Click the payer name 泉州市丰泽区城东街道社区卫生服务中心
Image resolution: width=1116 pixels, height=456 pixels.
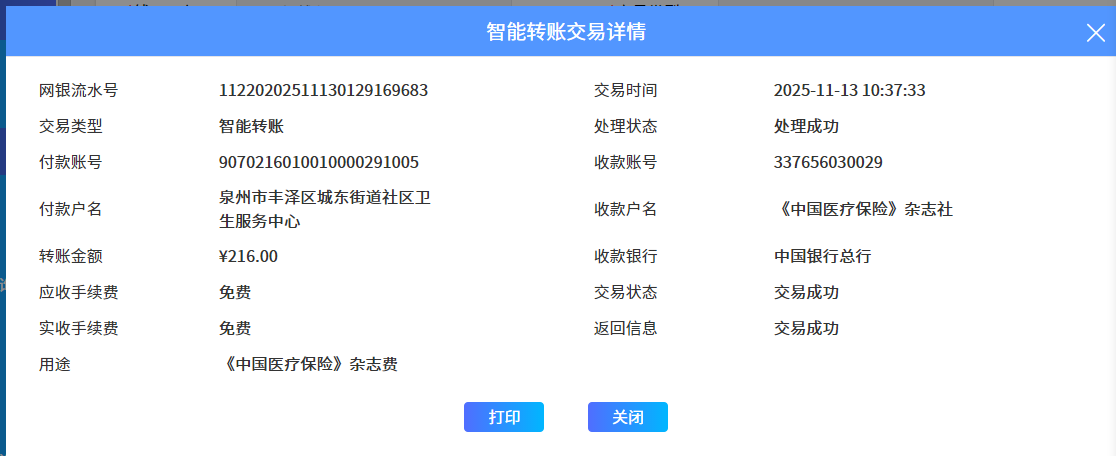[x=325, y=210]
